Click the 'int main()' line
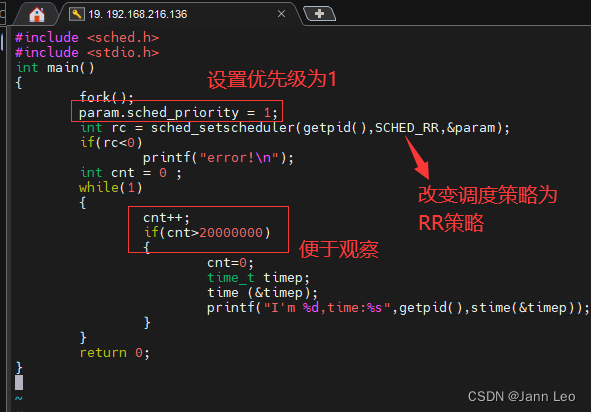 coord(55,68)
